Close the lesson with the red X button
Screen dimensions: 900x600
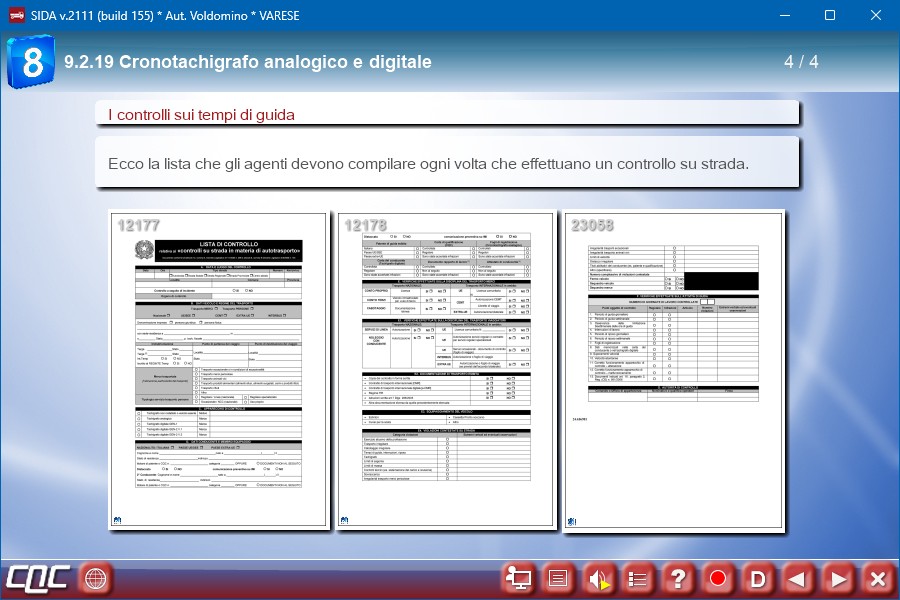[877, 578]
